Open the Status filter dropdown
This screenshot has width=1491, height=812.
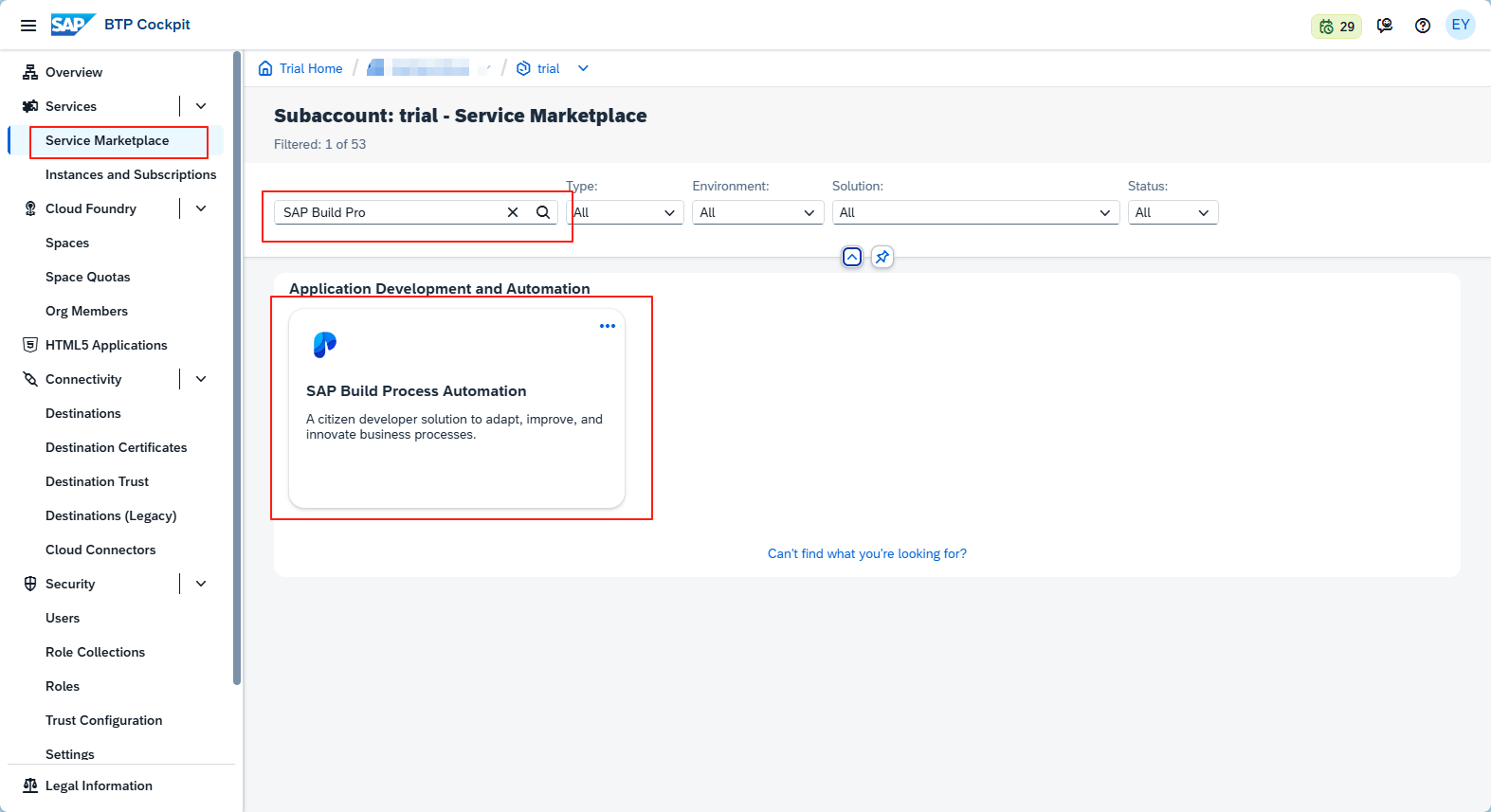point(1172,212)
